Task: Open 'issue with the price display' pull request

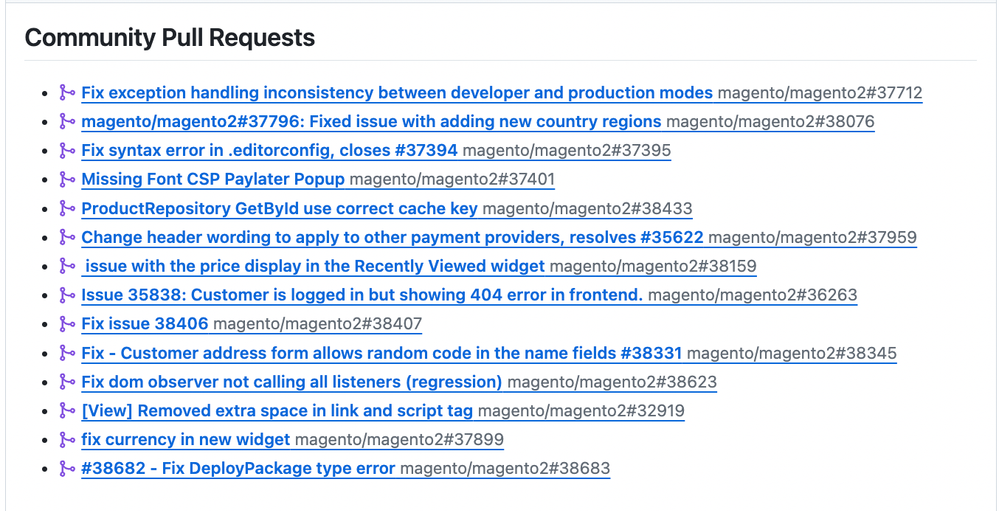Action: (315, 267)
